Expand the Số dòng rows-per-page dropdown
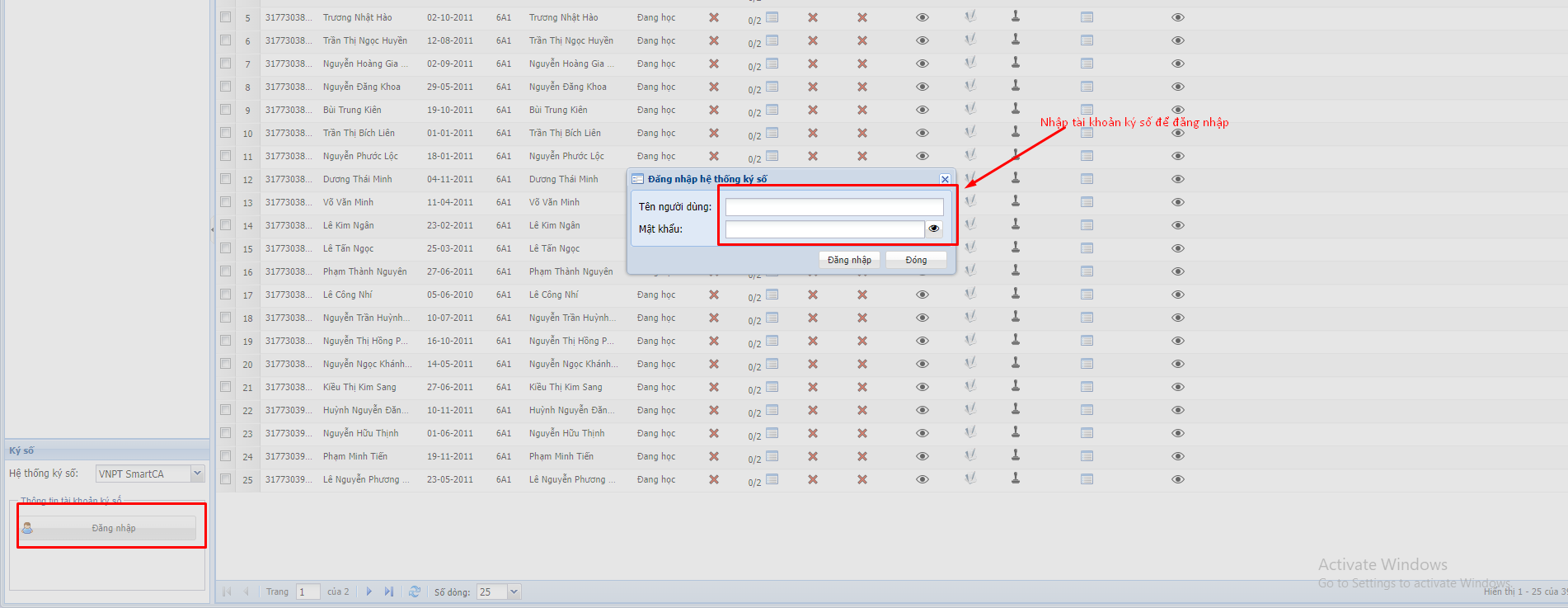This screenshot has width=1568, height=608. 514,592
